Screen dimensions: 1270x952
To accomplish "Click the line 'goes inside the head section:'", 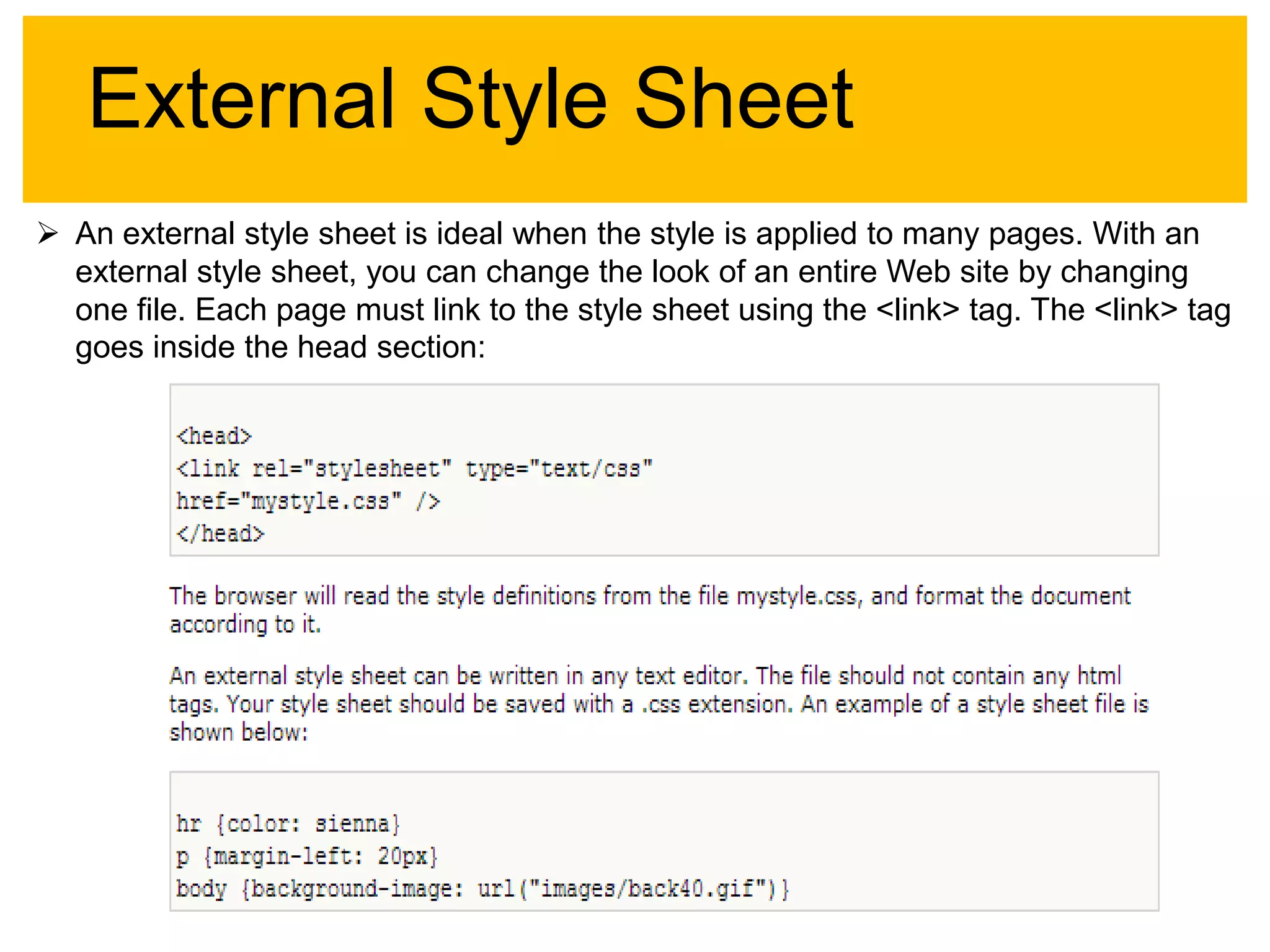I will [280, 348].
